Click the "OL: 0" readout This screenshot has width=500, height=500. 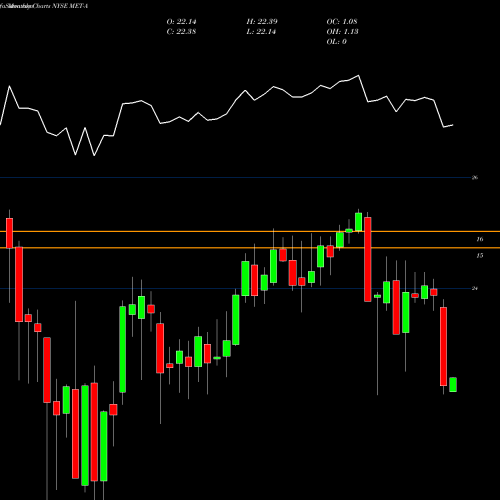(x=336, y=42)
